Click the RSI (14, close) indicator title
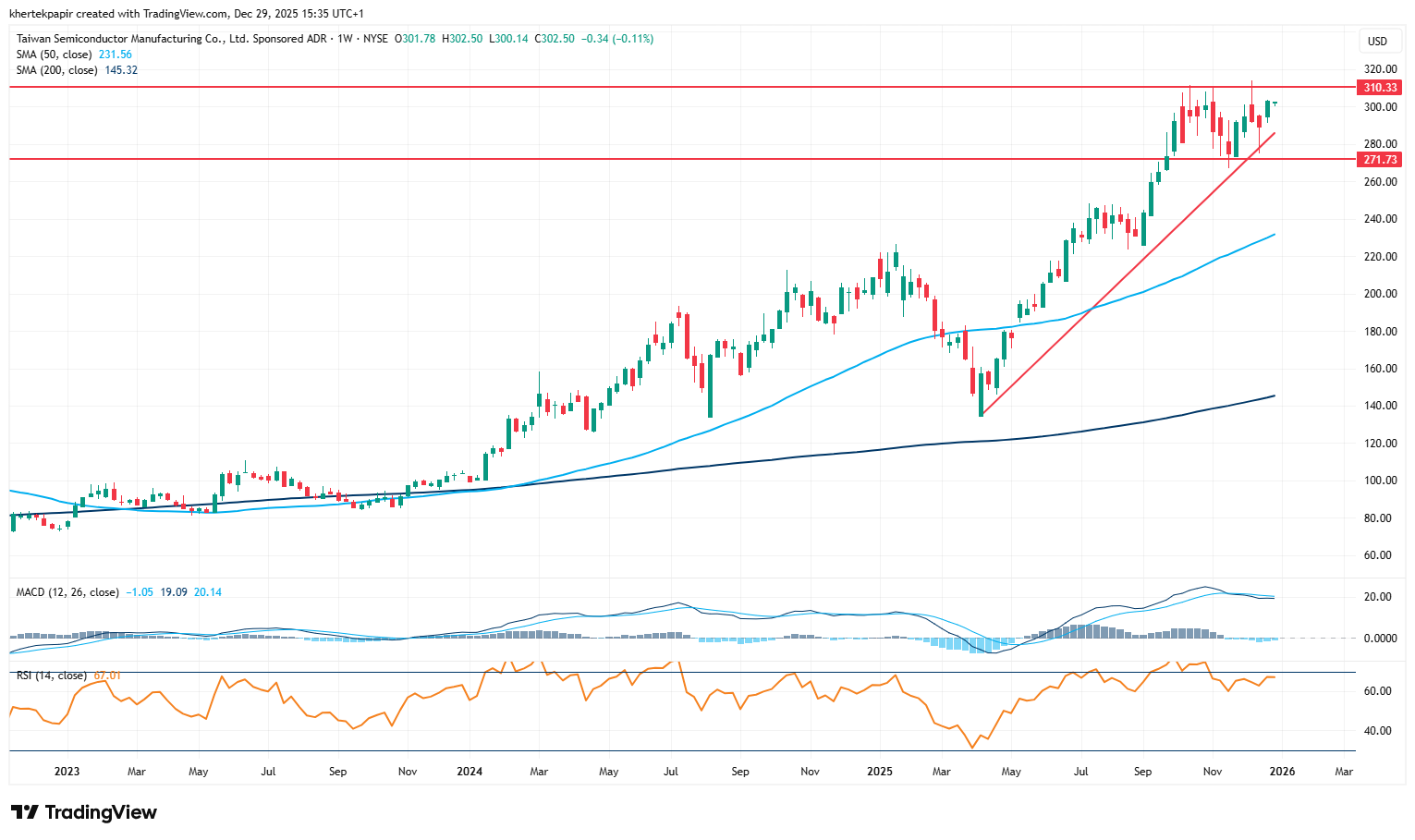Screen dimensions: 1415x840 [52, 676]
